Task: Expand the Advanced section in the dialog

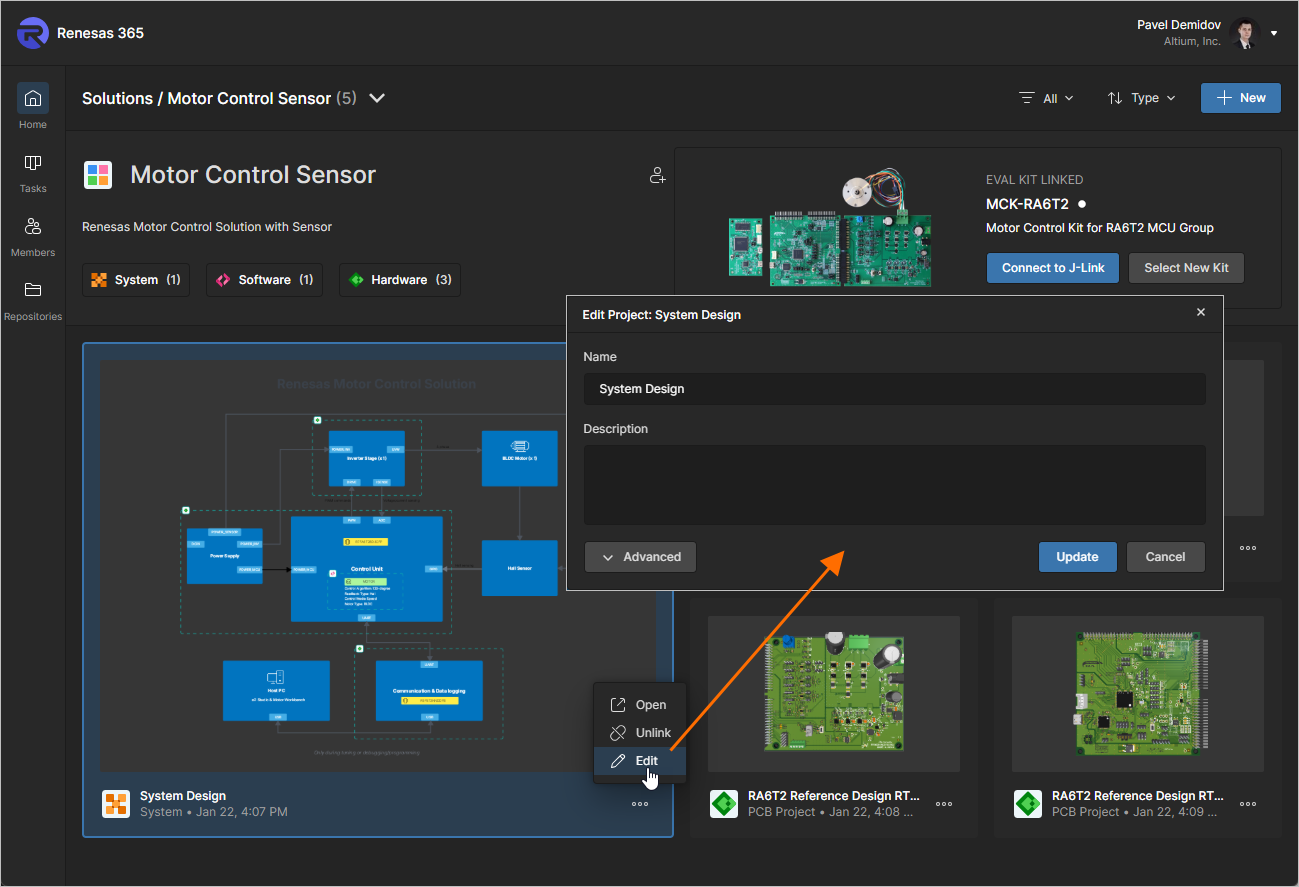Action: tap(640, 557)
